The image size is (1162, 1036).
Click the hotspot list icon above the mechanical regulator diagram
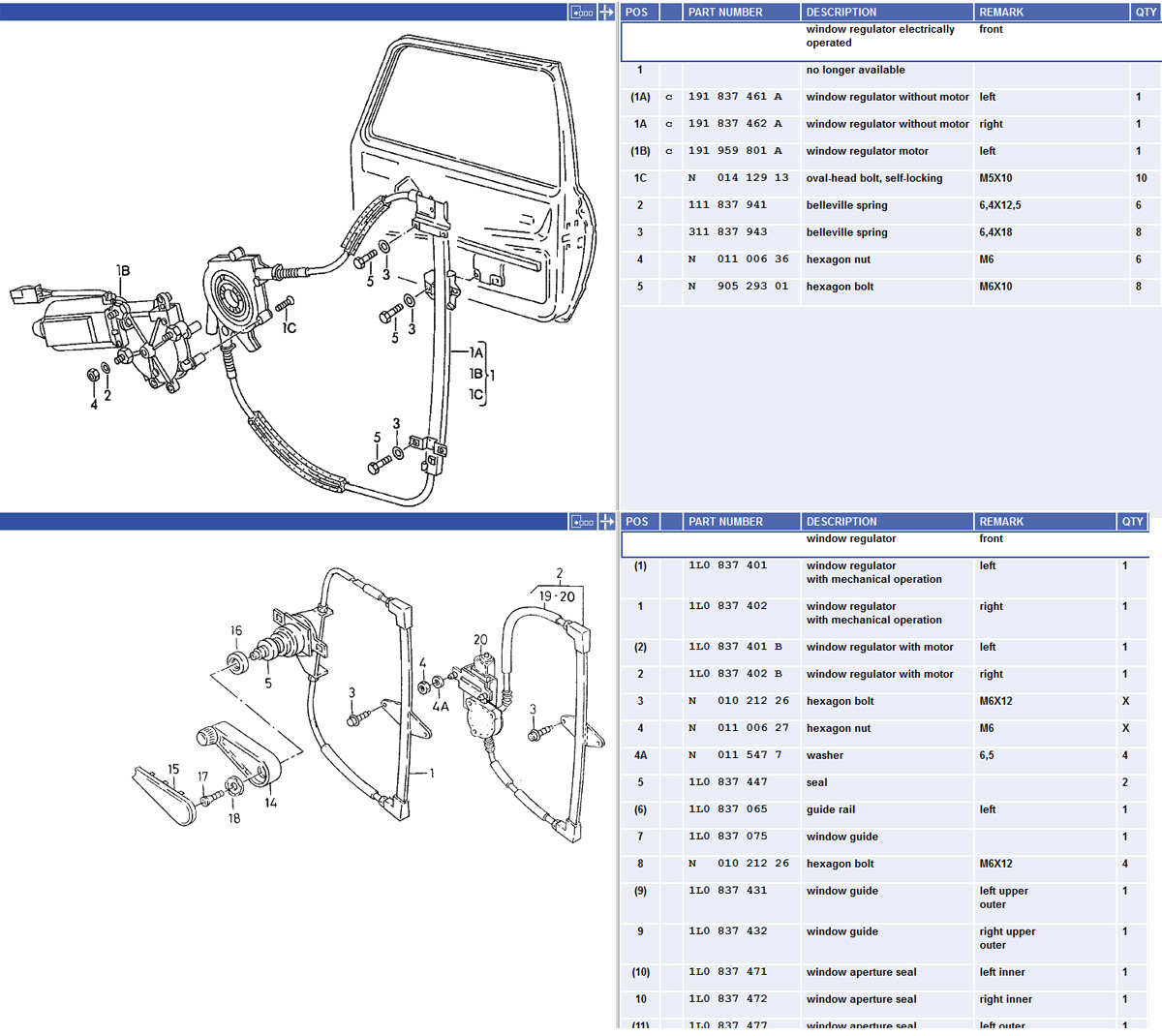pyautogui.click(x=582, y=521)
